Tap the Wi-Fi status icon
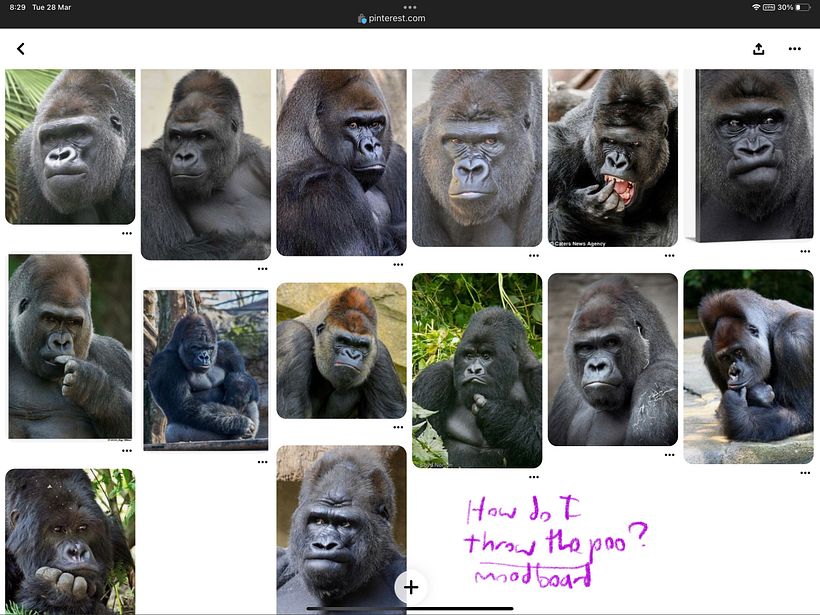The width and height of the screenshot is (820, 615). pos(756,7)
